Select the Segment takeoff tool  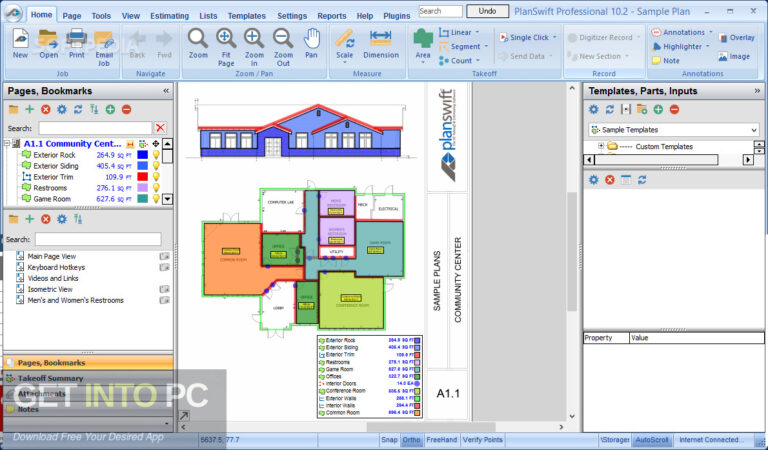click(x=460, y=47)
